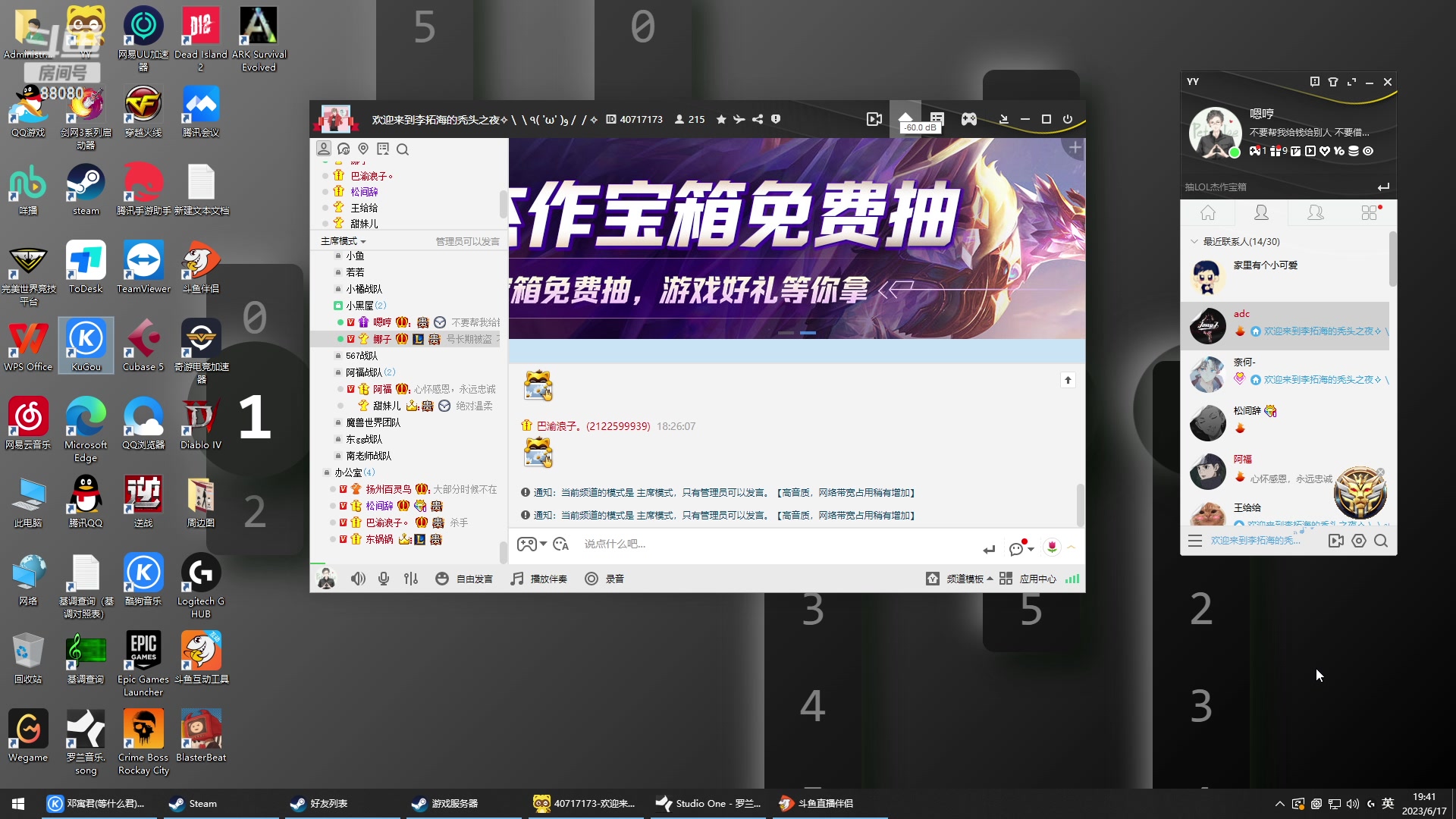Click the 抽LOL杰作宝箱 status entry

pos(1217,186)
